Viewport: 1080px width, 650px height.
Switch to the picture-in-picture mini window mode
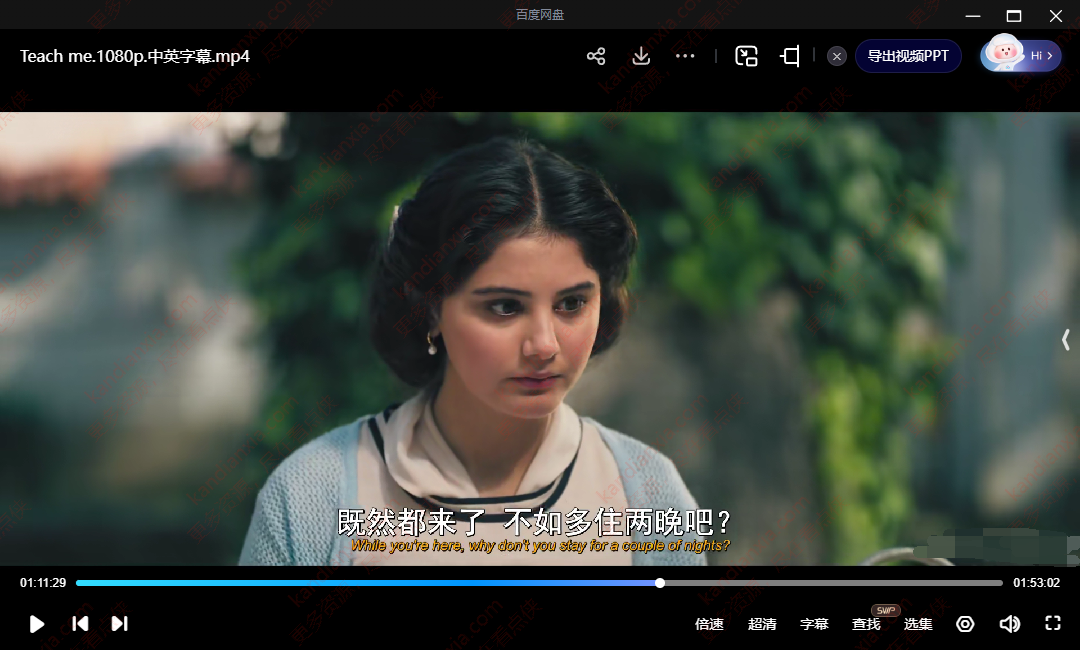746,56
